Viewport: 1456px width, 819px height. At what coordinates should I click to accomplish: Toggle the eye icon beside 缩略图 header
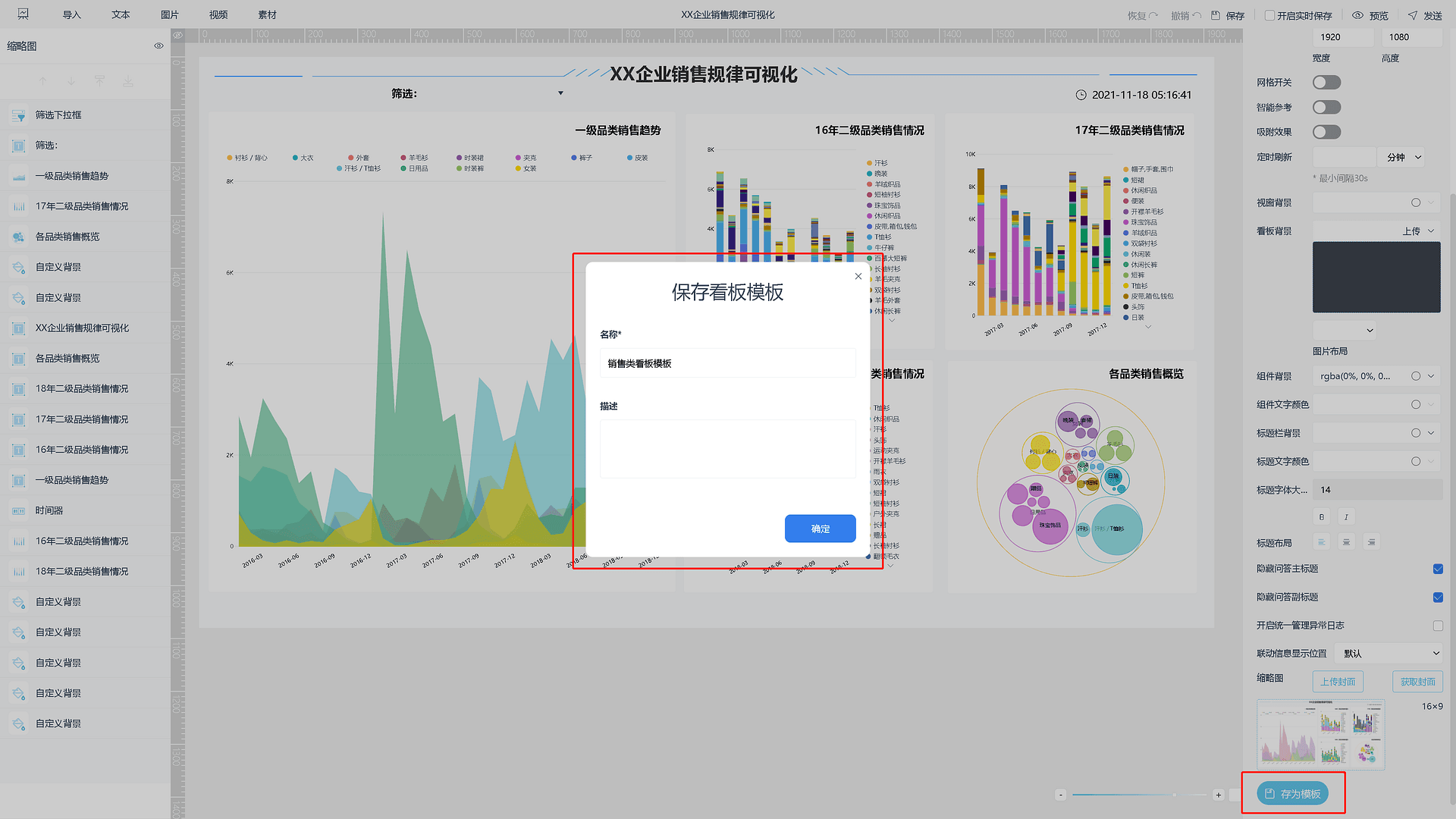[x=158, y=46]
